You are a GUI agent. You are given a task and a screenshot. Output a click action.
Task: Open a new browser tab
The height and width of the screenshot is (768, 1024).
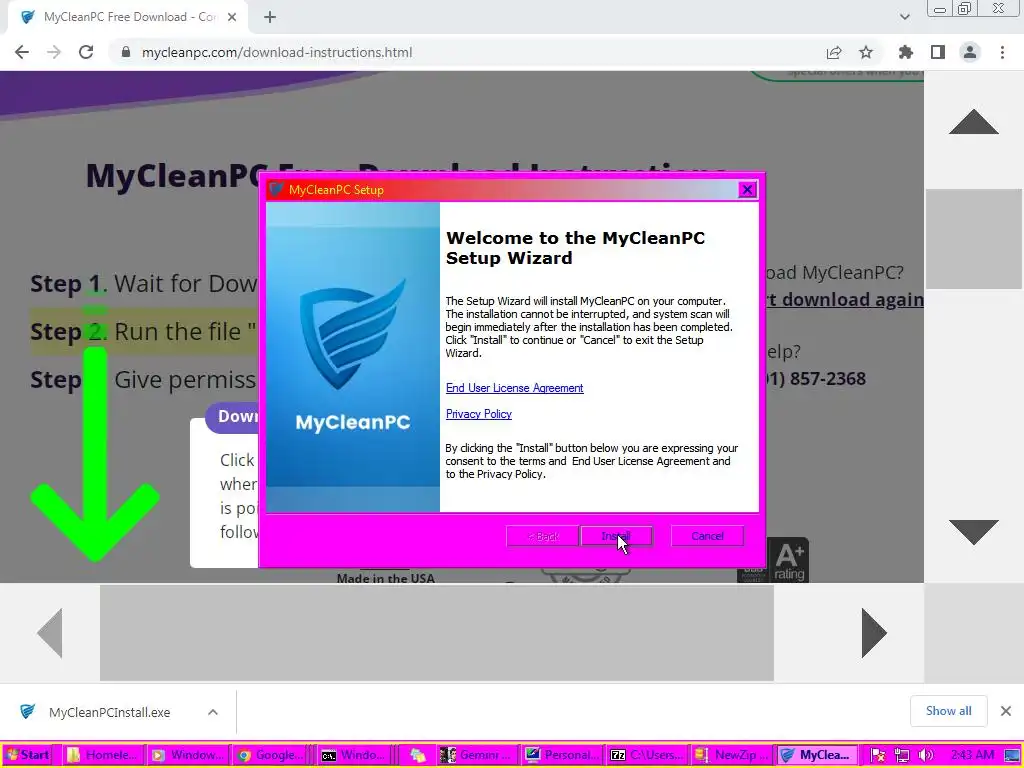(x=270, y=18)
